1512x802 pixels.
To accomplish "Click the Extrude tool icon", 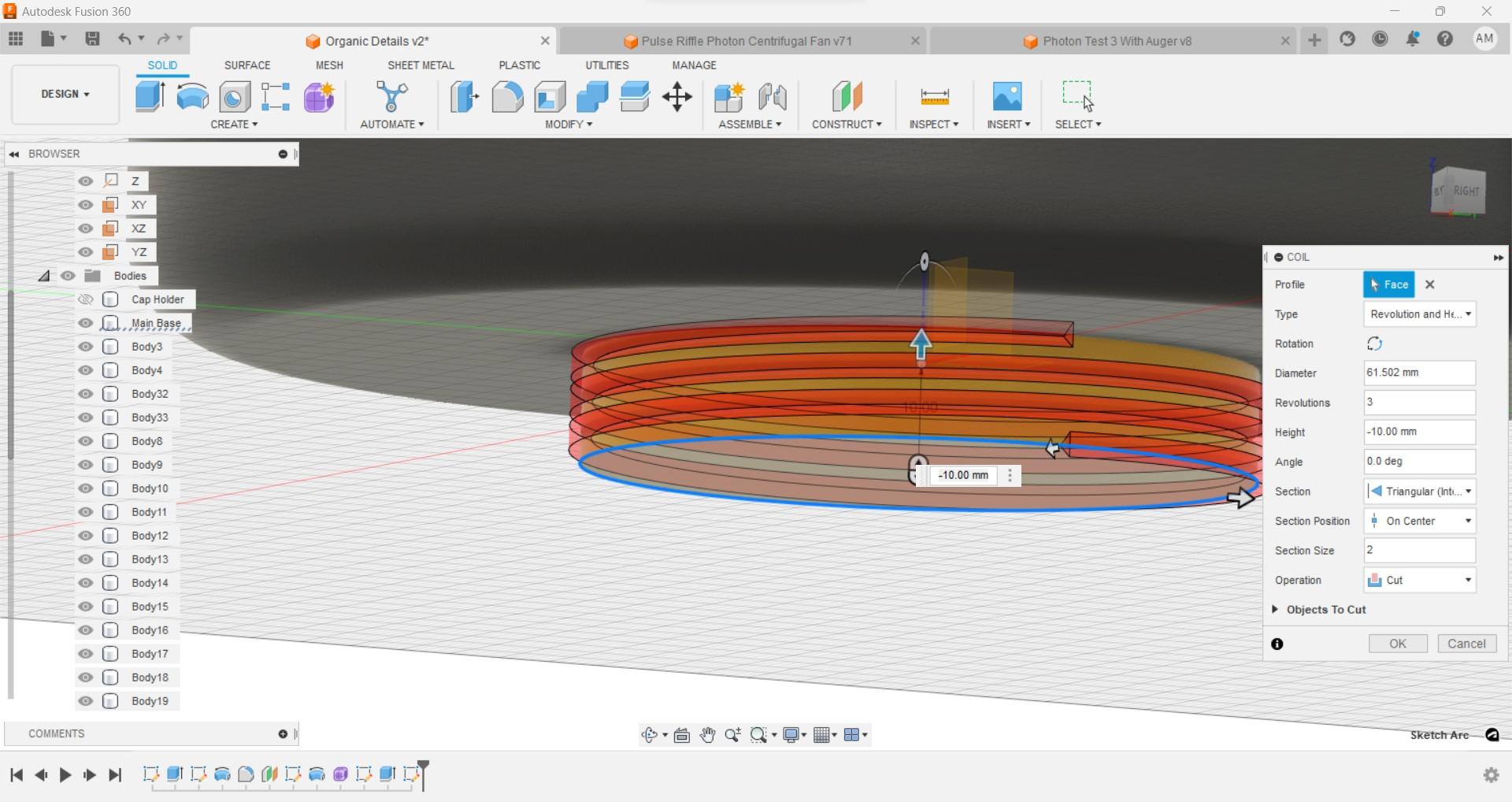I will coord(150,97).
